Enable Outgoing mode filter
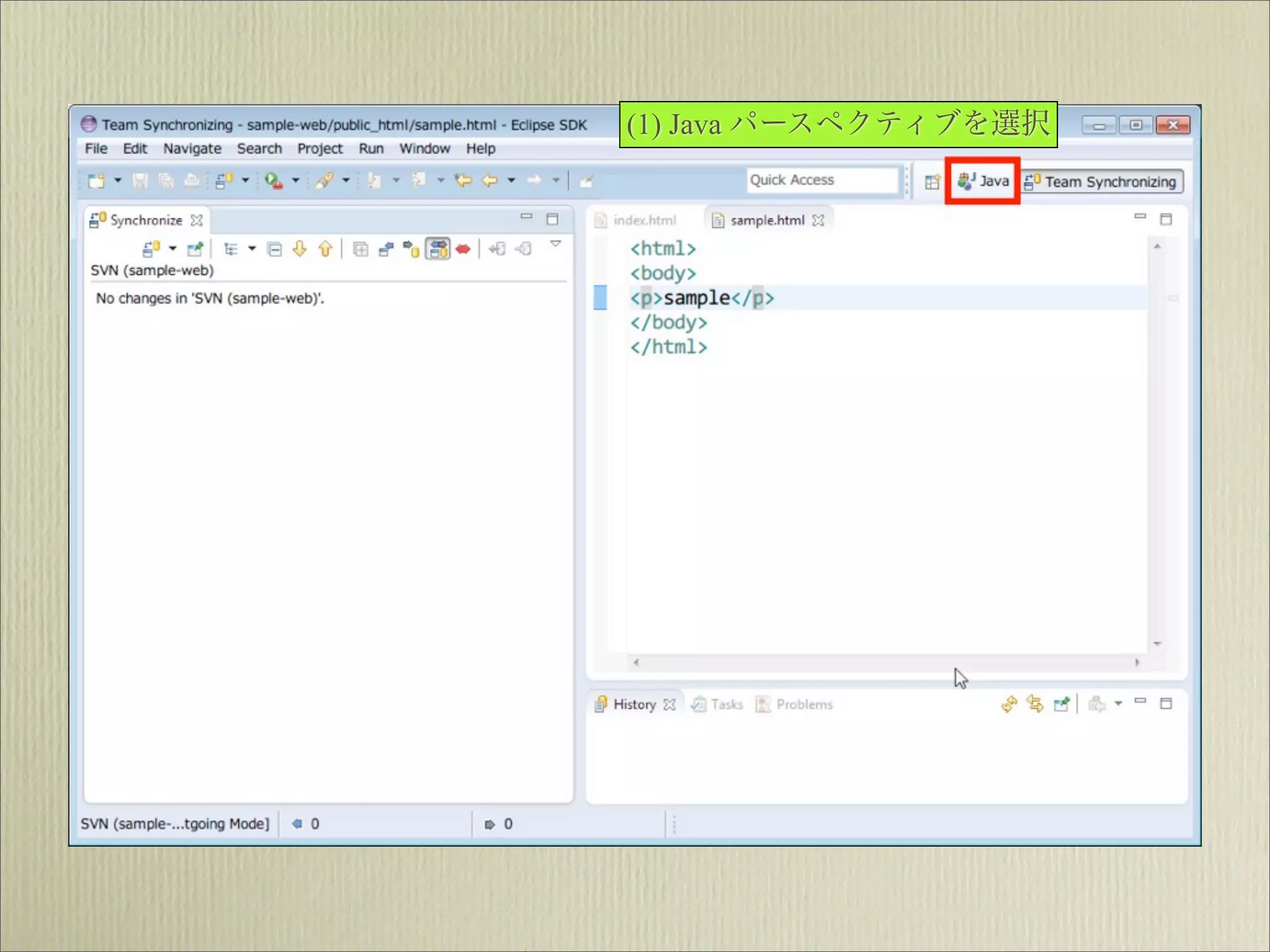1270x952 pixels. (412, 249)
